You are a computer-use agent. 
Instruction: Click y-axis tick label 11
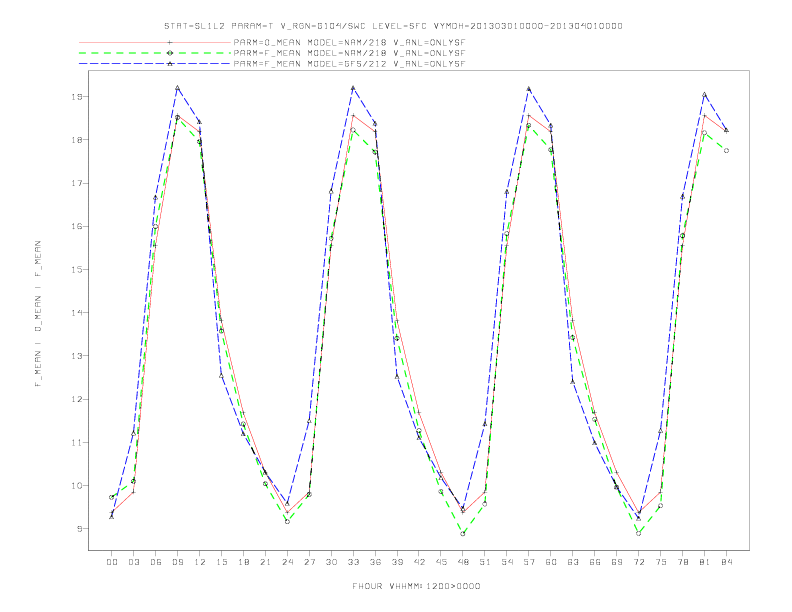pyautogui.click(x=77, y=442)
